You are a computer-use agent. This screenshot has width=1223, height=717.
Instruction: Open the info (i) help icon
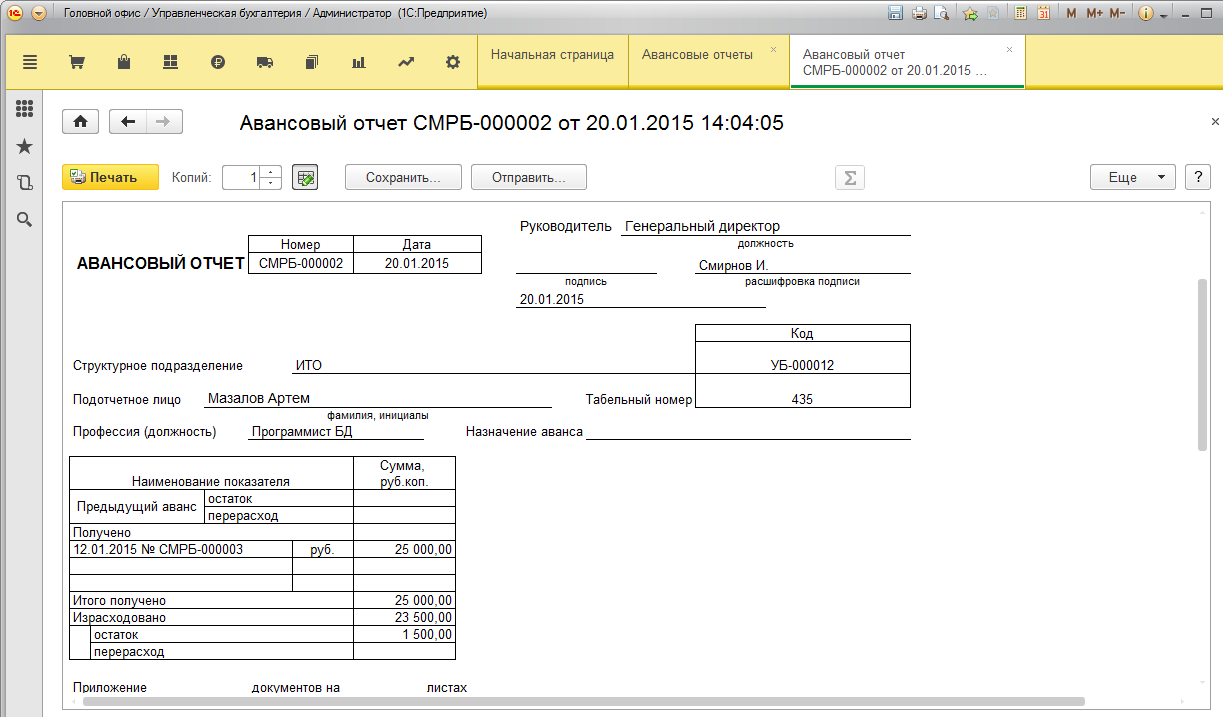tap(1145, 13)
